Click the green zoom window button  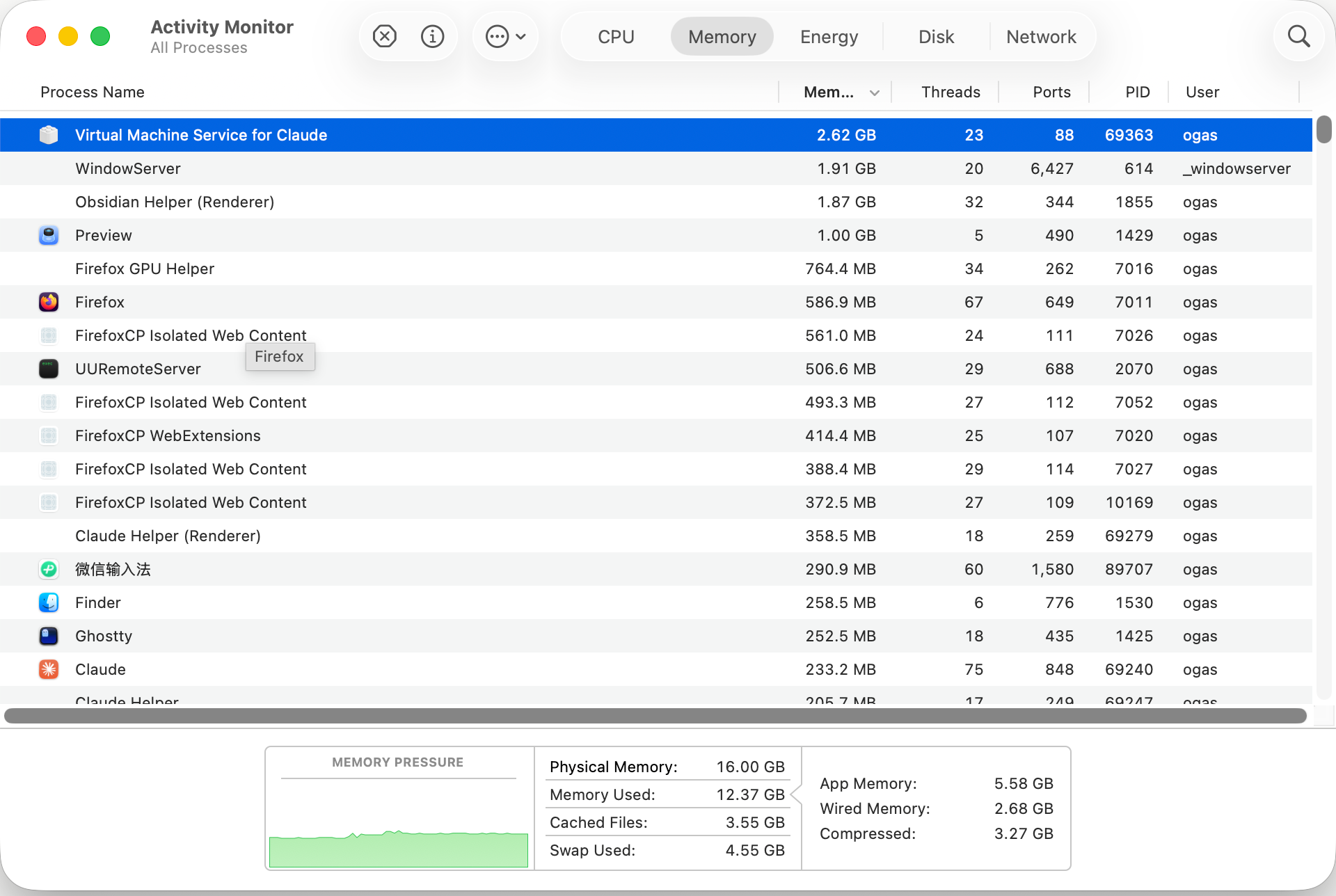[100, 36]
